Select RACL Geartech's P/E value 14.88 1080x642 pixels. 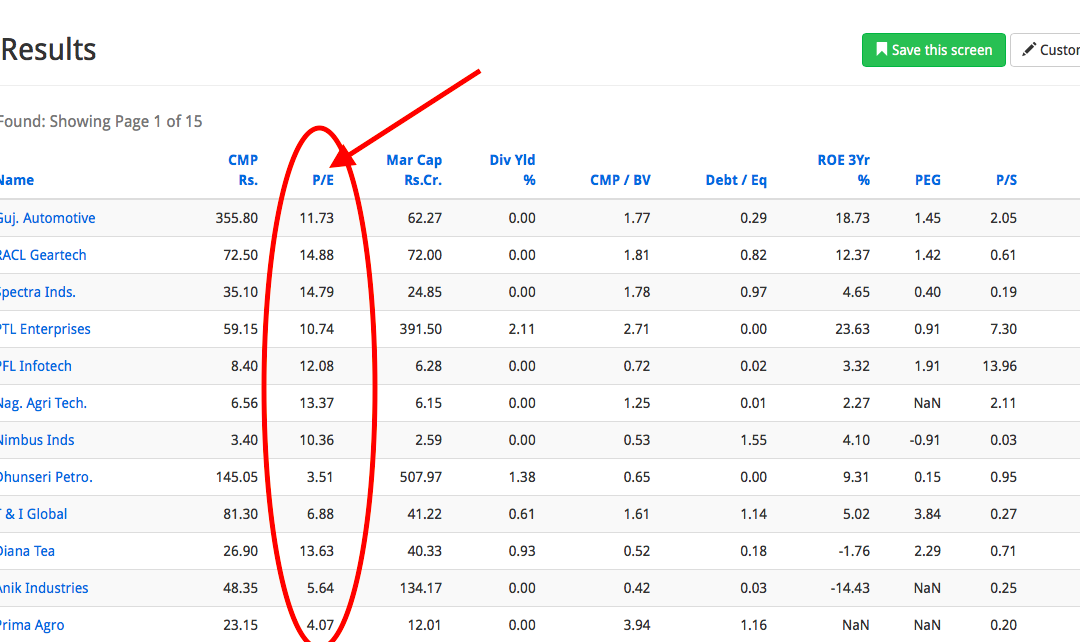click(x=317, y=255)
